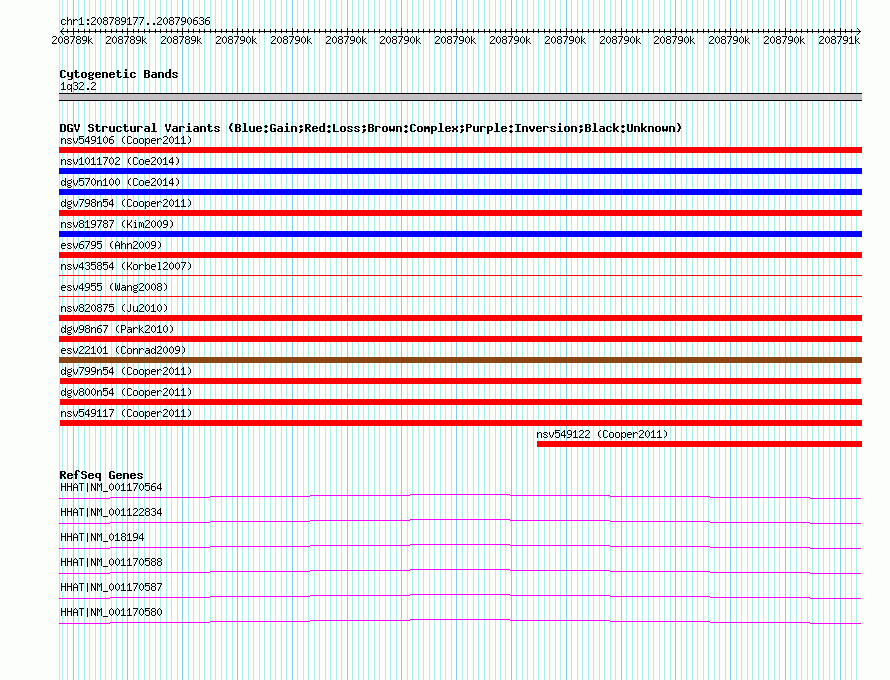This screenshot has width=890, height=680.
Task: Click the red bar under dgv799n54
Action: pos(460,381)
